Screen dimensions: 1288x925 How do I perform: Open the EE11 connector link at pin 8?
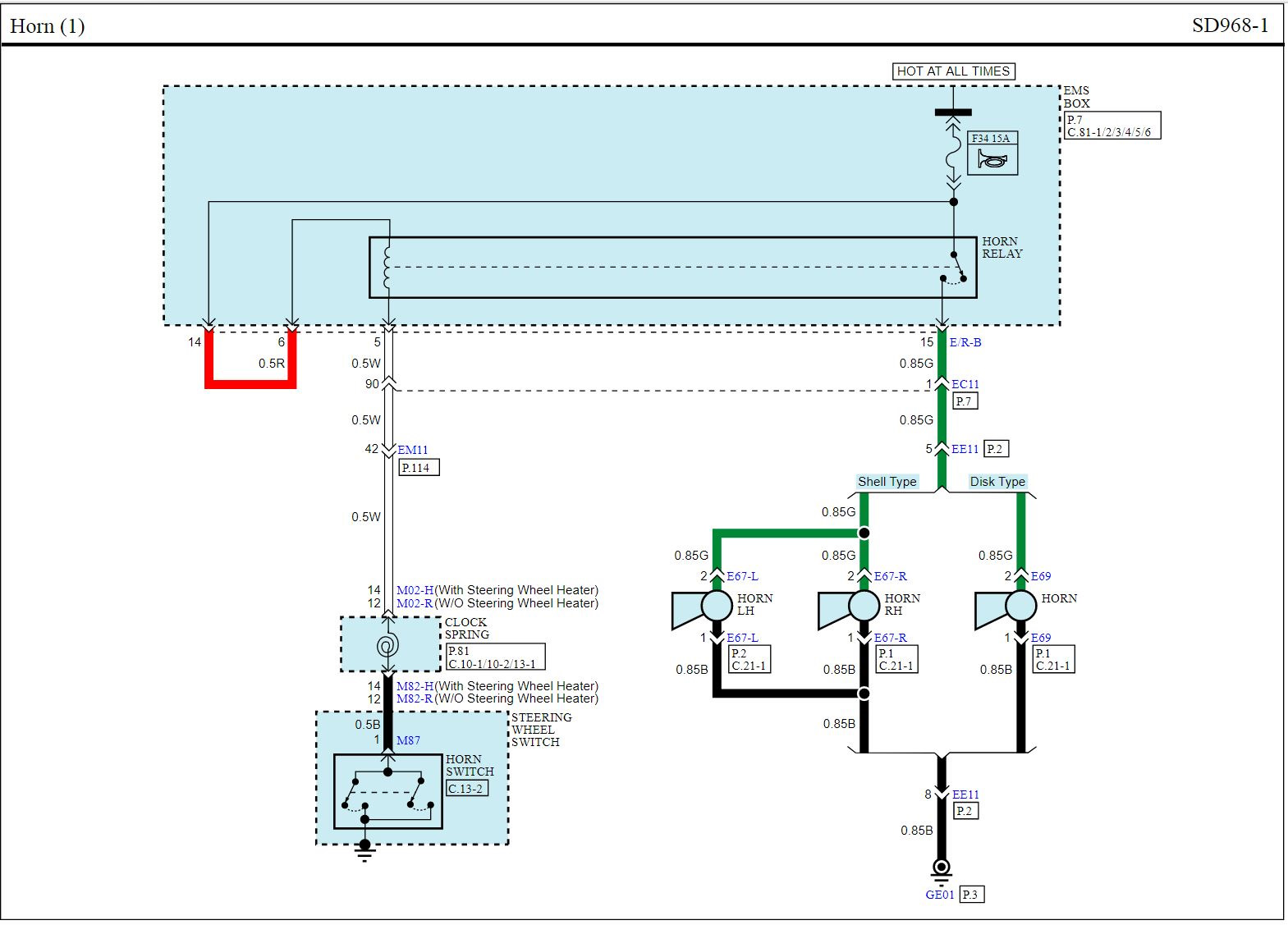pos(965,794)
